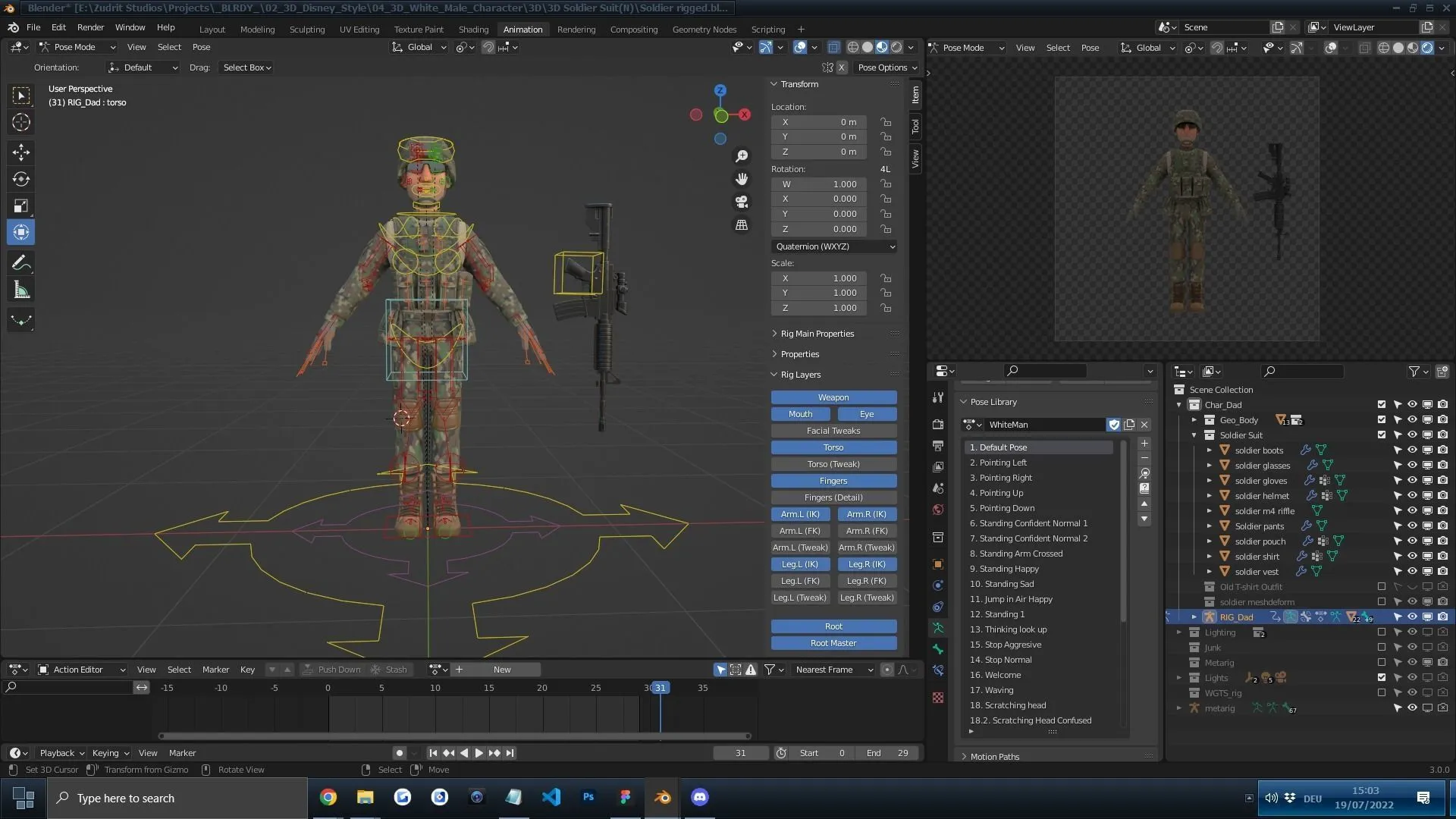
Task: Click the Torso rig layer button
Action: [x=833, y=447]
